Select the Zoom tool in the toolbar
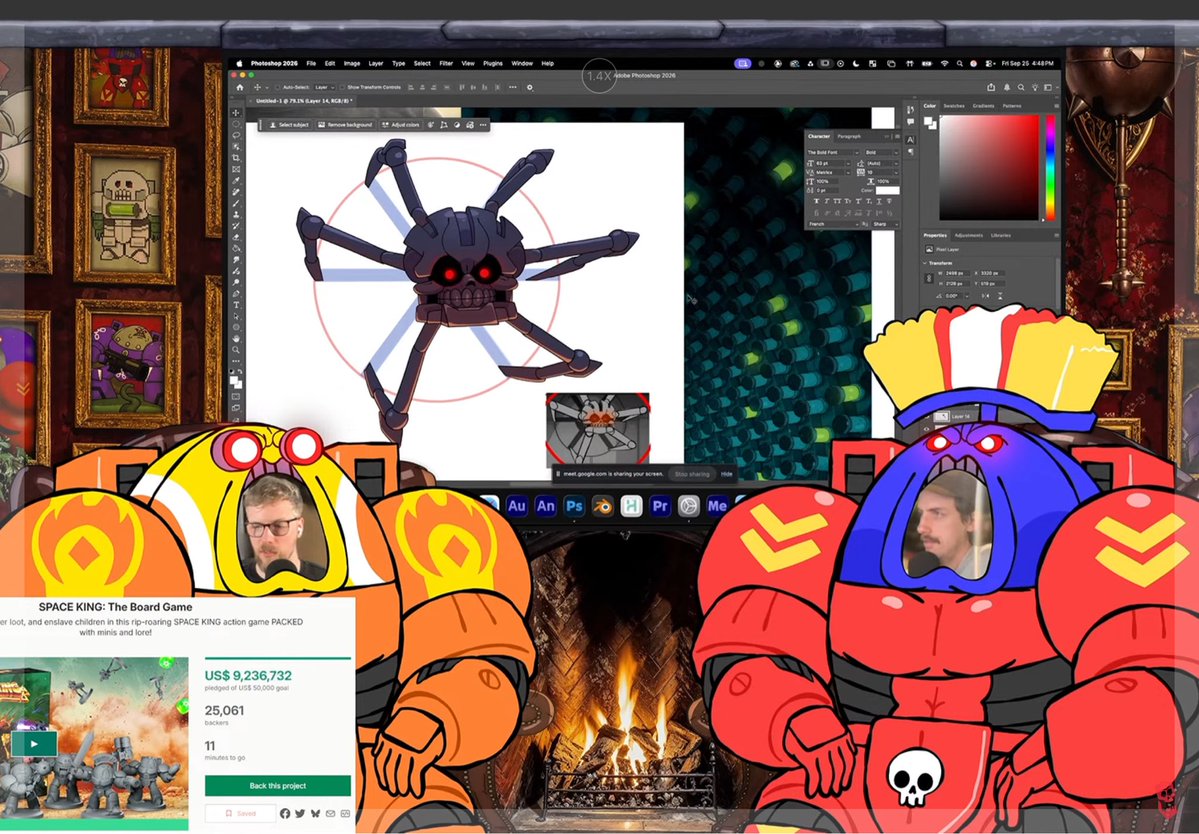Screen dimensions: 1199x834 pos(236,352)
